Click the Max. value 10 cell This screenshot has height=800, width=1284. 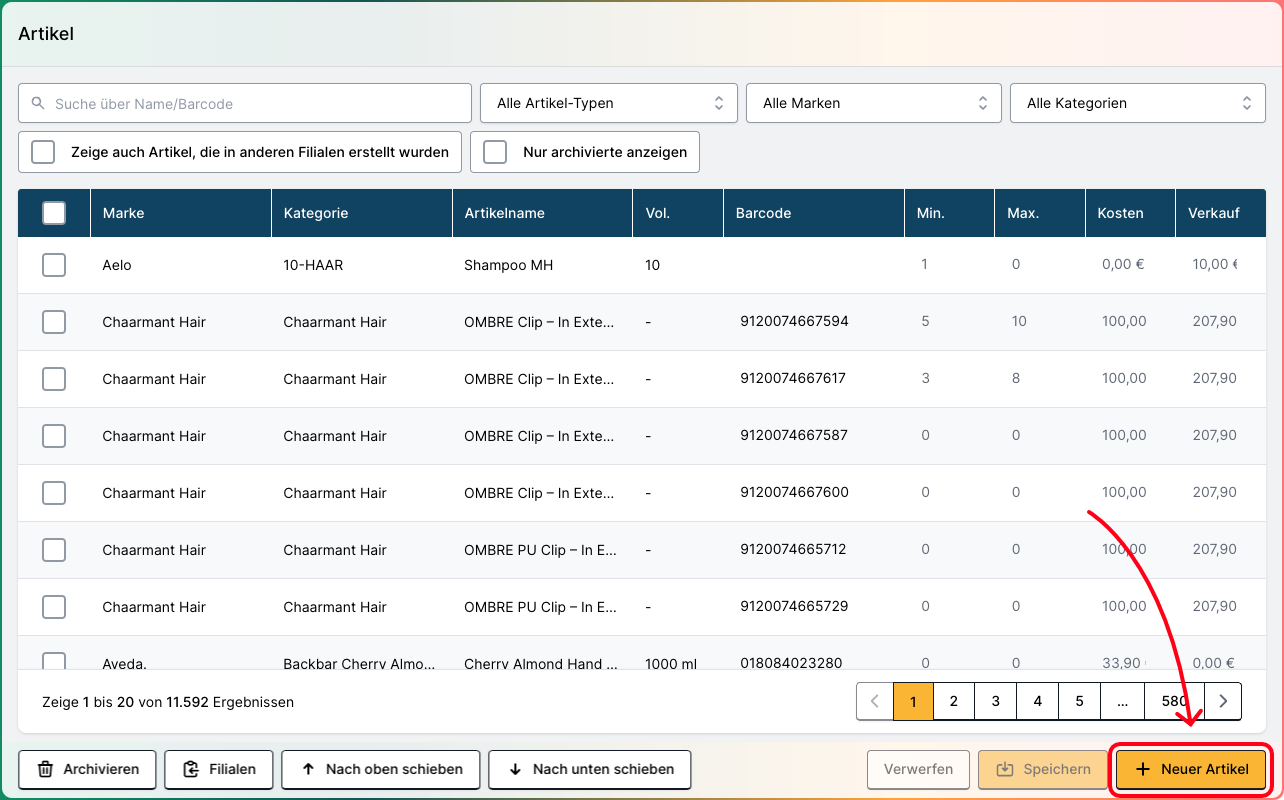(x=1019, y=322)
